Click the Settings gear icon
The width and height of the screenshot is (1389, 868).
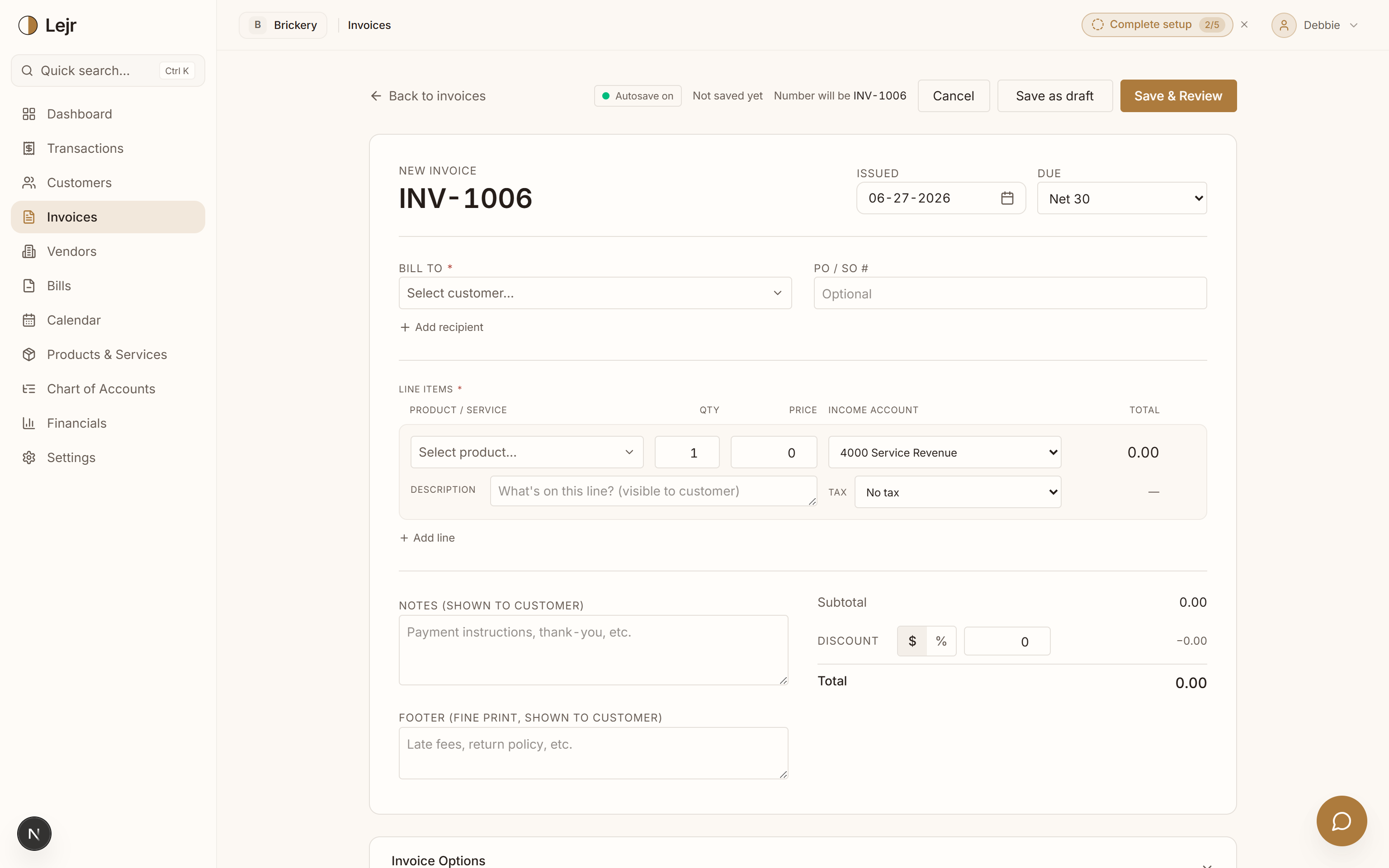coord(28,458)
